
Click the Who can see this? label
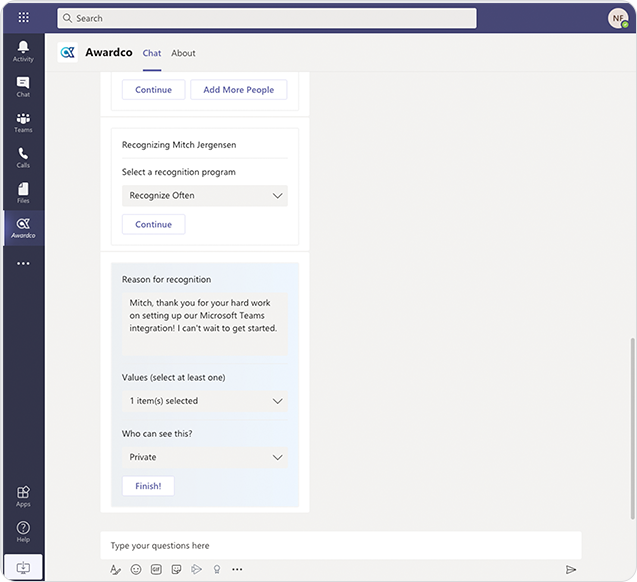coord(157,434)
